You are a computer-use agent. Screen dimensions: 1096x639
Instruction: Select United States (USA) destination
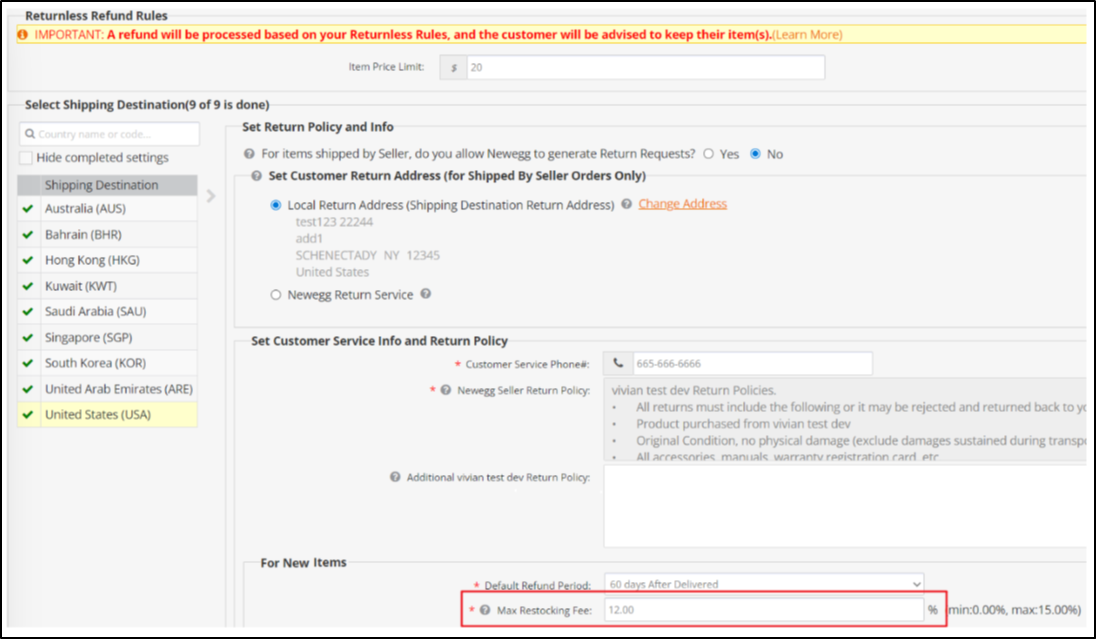tap(98, 415)
